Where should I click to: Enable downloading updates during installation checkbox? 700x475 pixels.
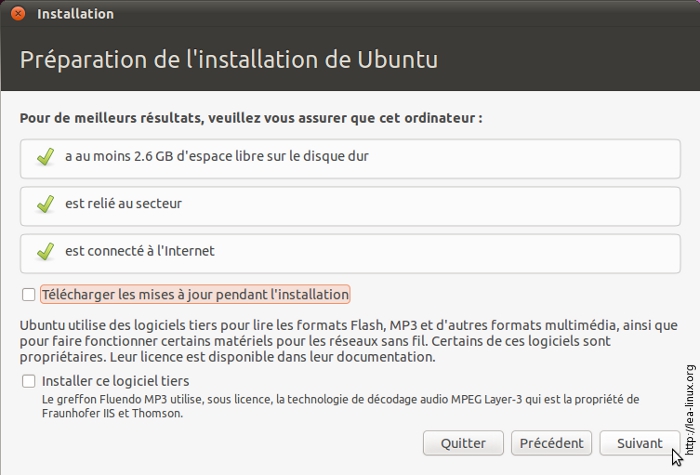click(x=28, y=295)
